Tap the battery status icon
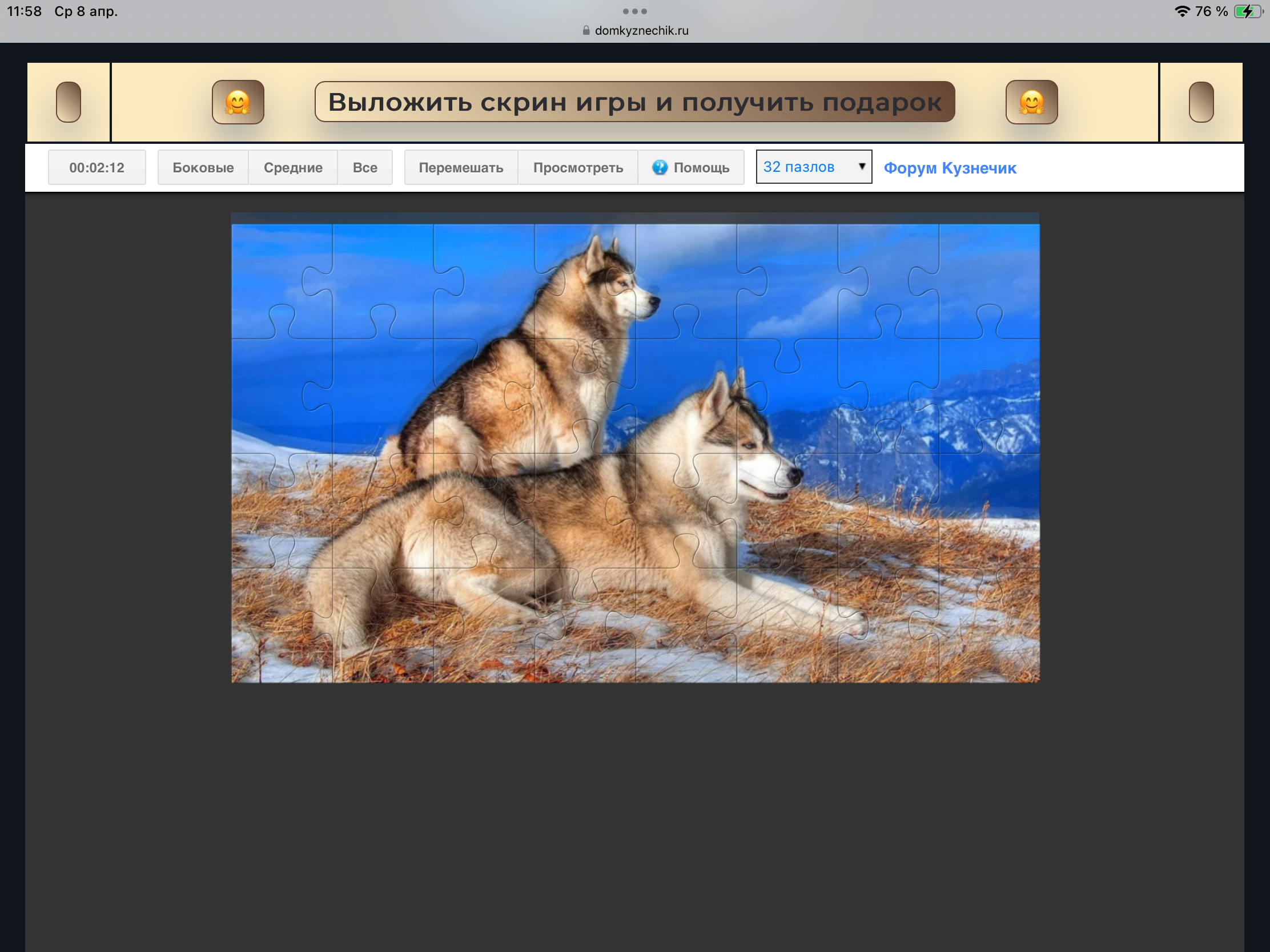This screenshot has height=952, width=1270. point(1247,11)
